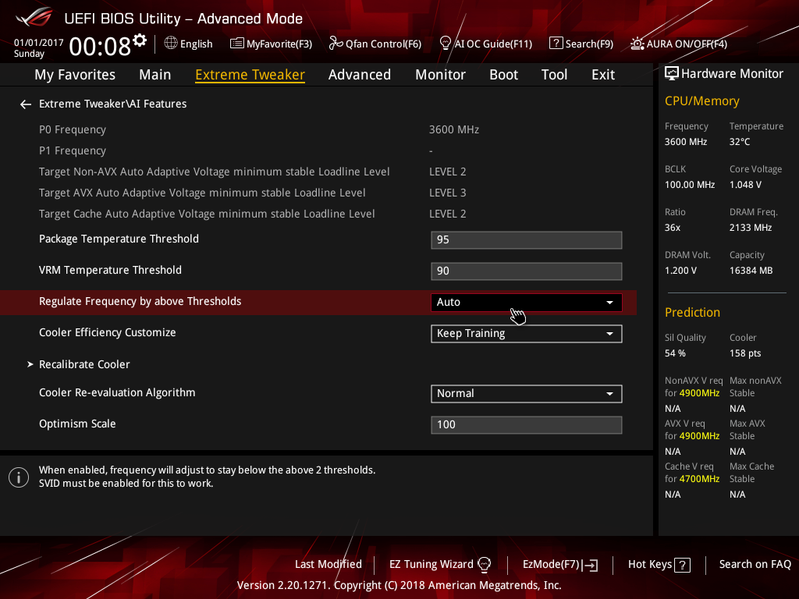The width and height of the screenshot is (799, 599).
Task: Click Target Cache Auto Adaptive Voltage label
Action: coord(207,214)
